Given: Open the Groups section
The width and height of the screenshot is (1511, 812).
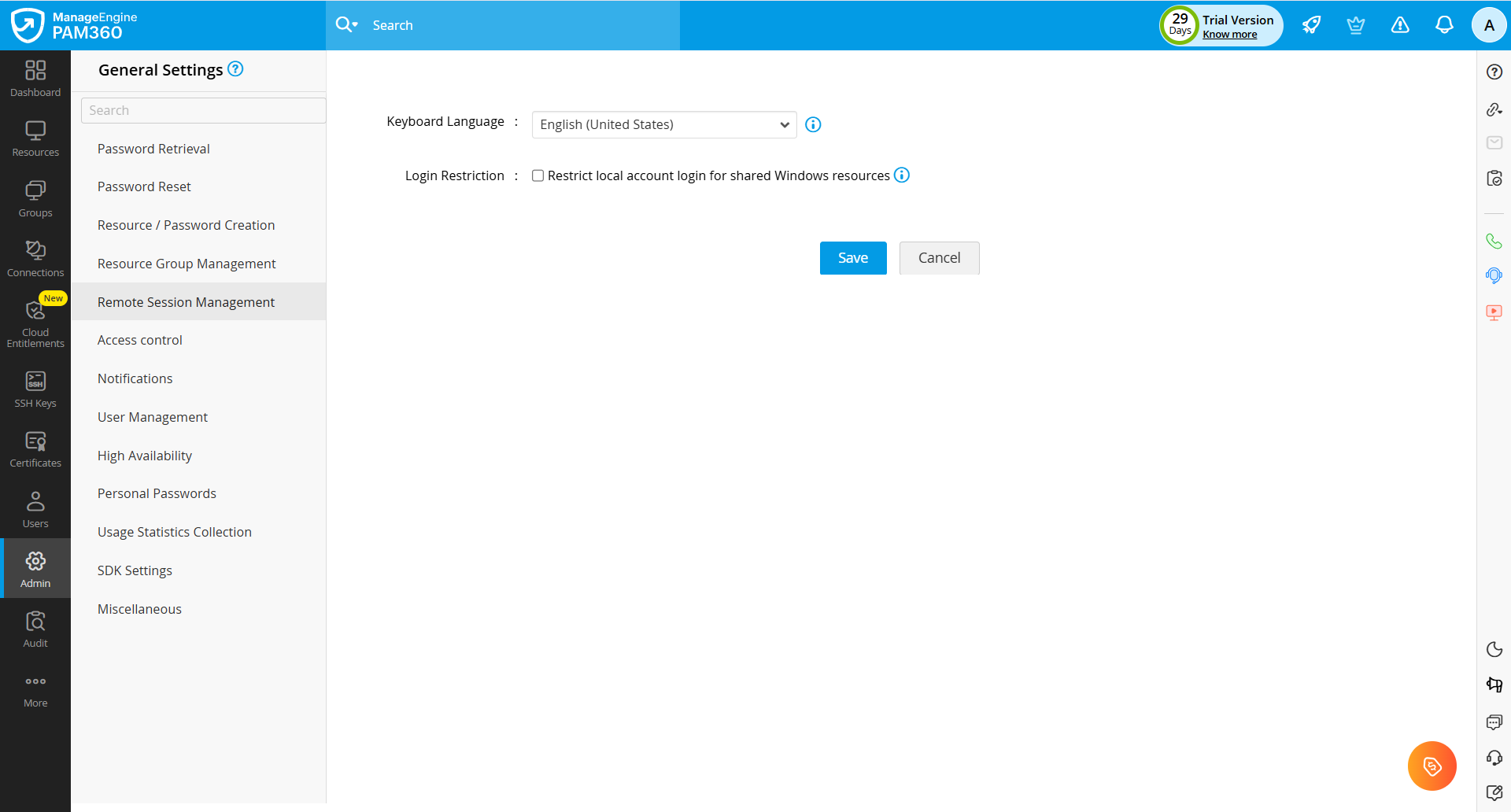Looking at the screenshot, I should [35, 199].
